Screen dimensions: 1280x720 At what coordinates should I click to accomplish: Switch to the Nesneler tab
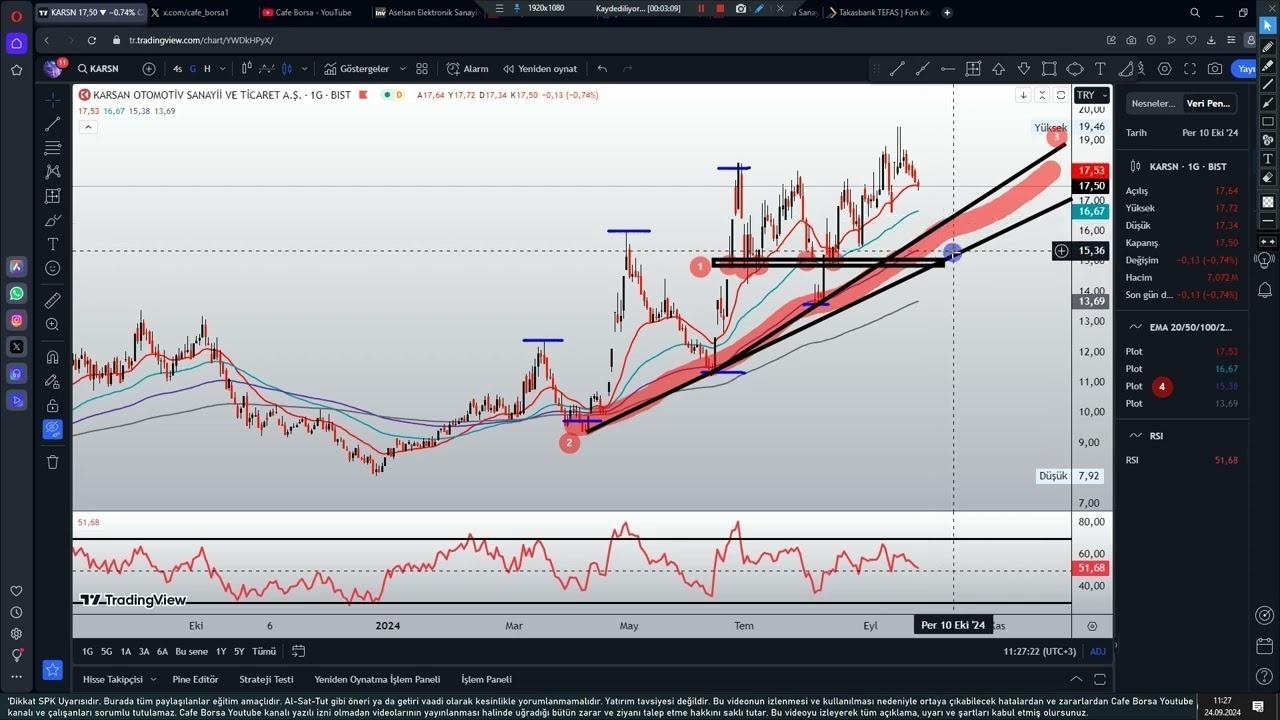pyautogui.click(x=1153, y=103)
